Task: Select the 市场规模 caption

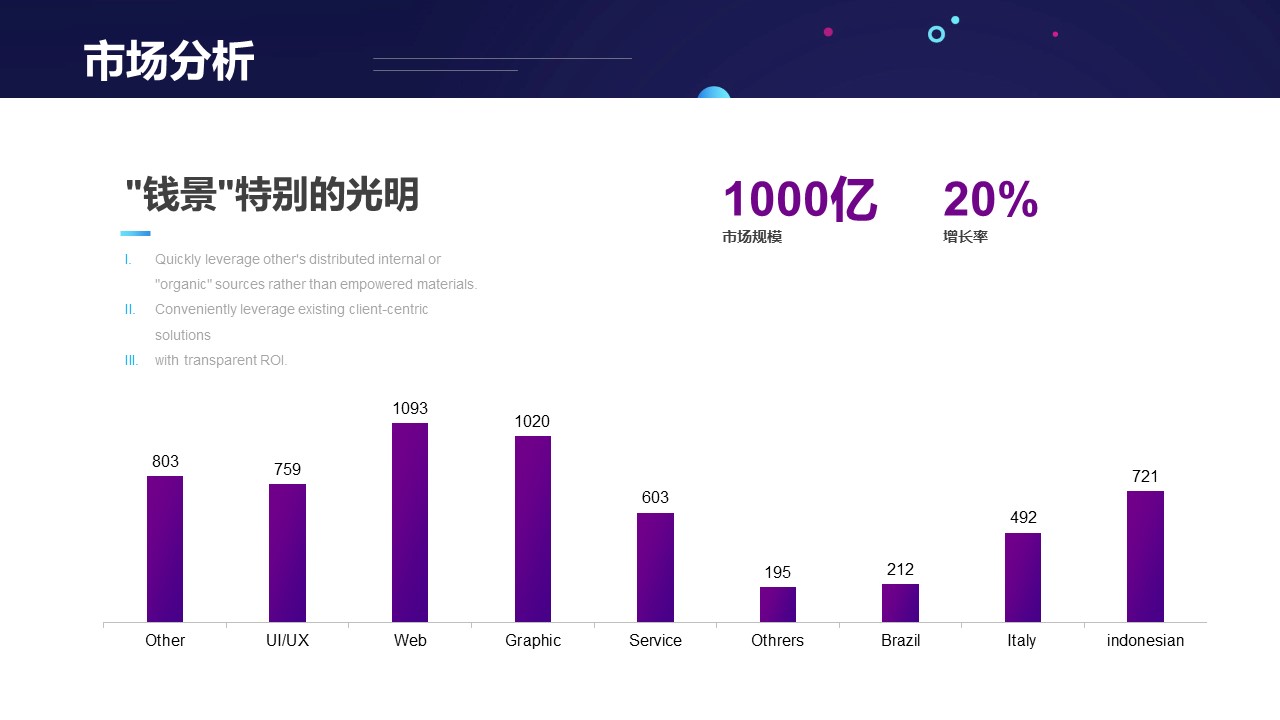Action: coord(752,237)
